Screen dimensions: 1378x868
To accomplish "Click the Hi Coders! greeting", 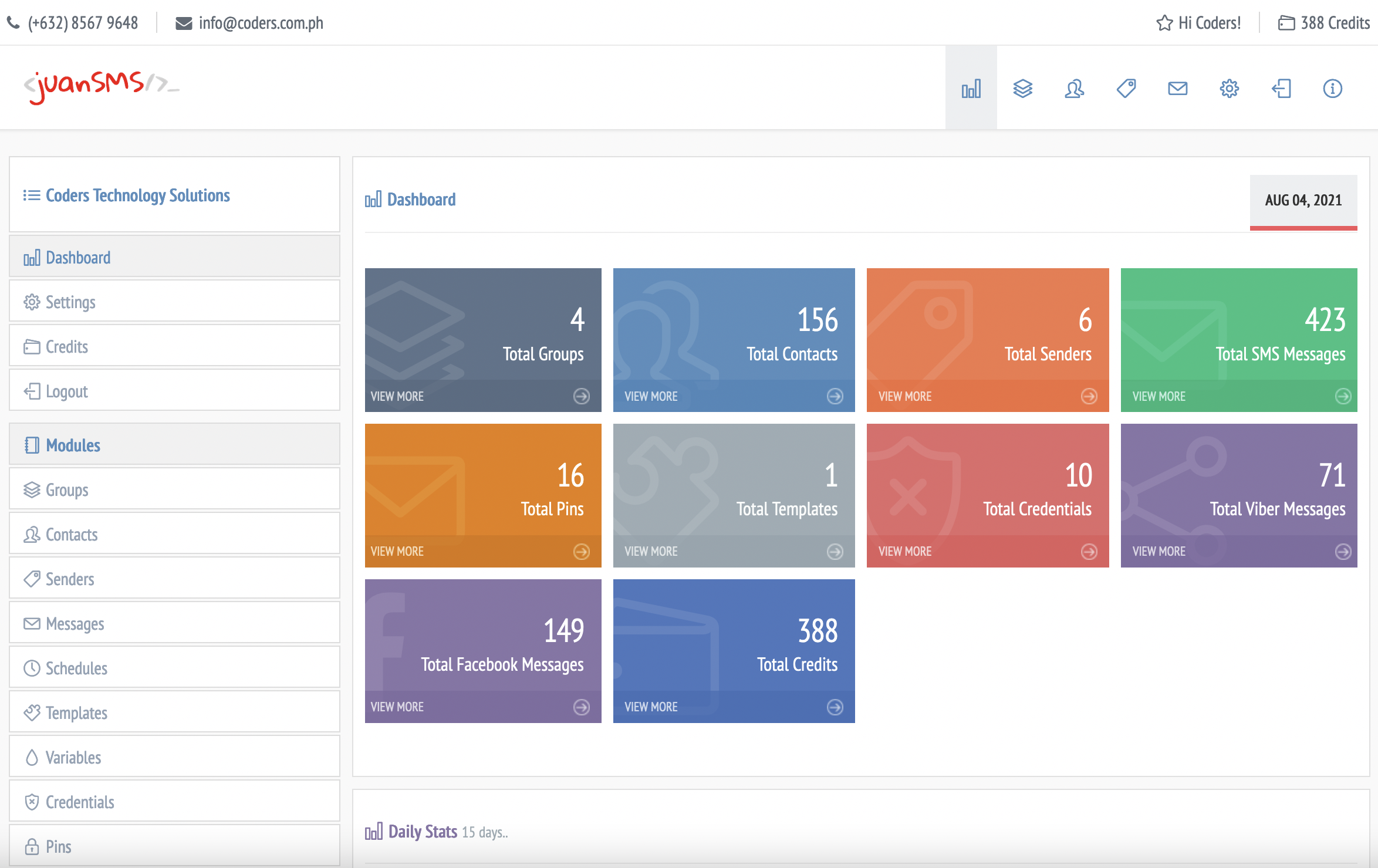I will point(1210,23).
